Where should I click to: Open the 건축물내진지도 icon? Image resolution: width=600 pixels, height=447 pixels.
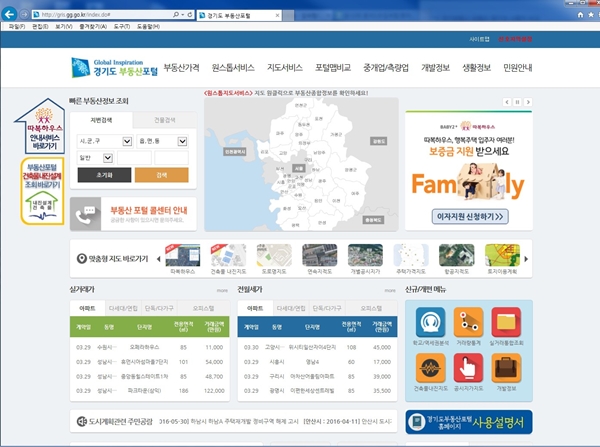pos(430,368)
